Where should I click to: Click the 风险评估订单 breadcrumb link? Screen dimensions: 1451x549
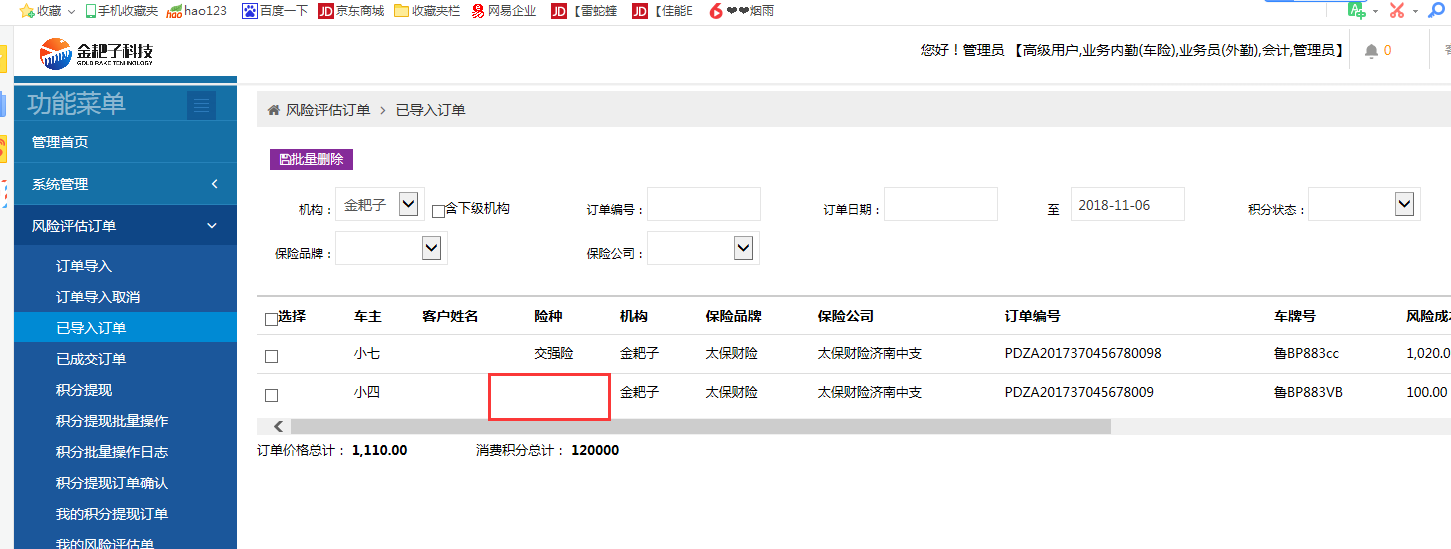(328, 110)
